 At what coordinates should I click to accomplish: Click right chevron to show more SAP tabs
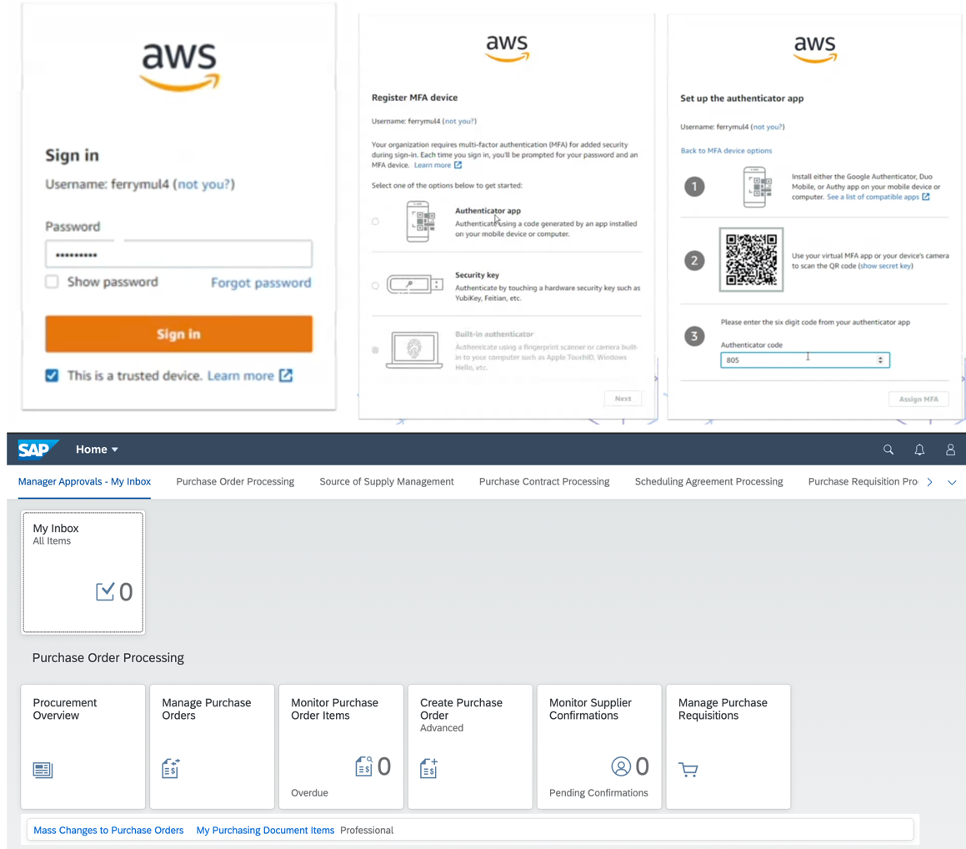(x=930, y=482)
